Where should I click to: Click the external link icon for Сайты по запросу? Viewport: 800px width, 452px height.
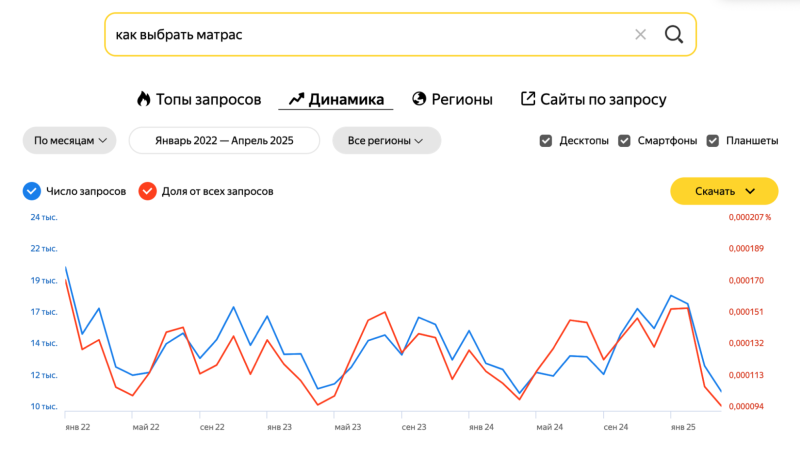tap(528, 99)
